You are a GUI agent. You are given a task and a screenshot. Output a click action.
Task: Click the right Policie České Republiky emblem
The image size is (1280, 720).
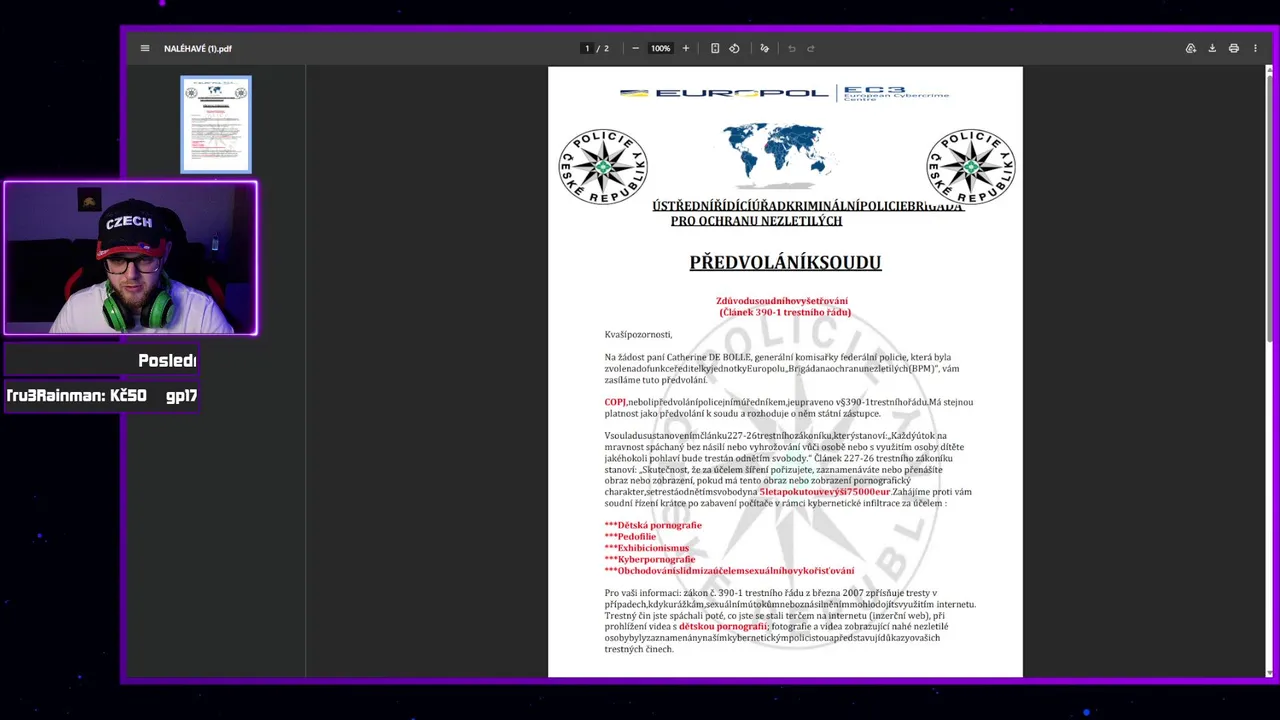(x=971, y=167)
